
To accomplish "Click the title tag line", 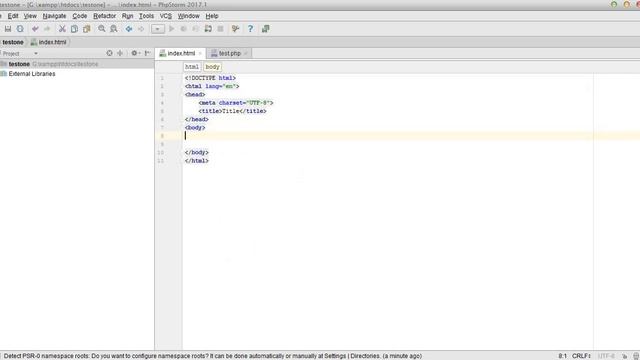I will (x=233, y=111).
